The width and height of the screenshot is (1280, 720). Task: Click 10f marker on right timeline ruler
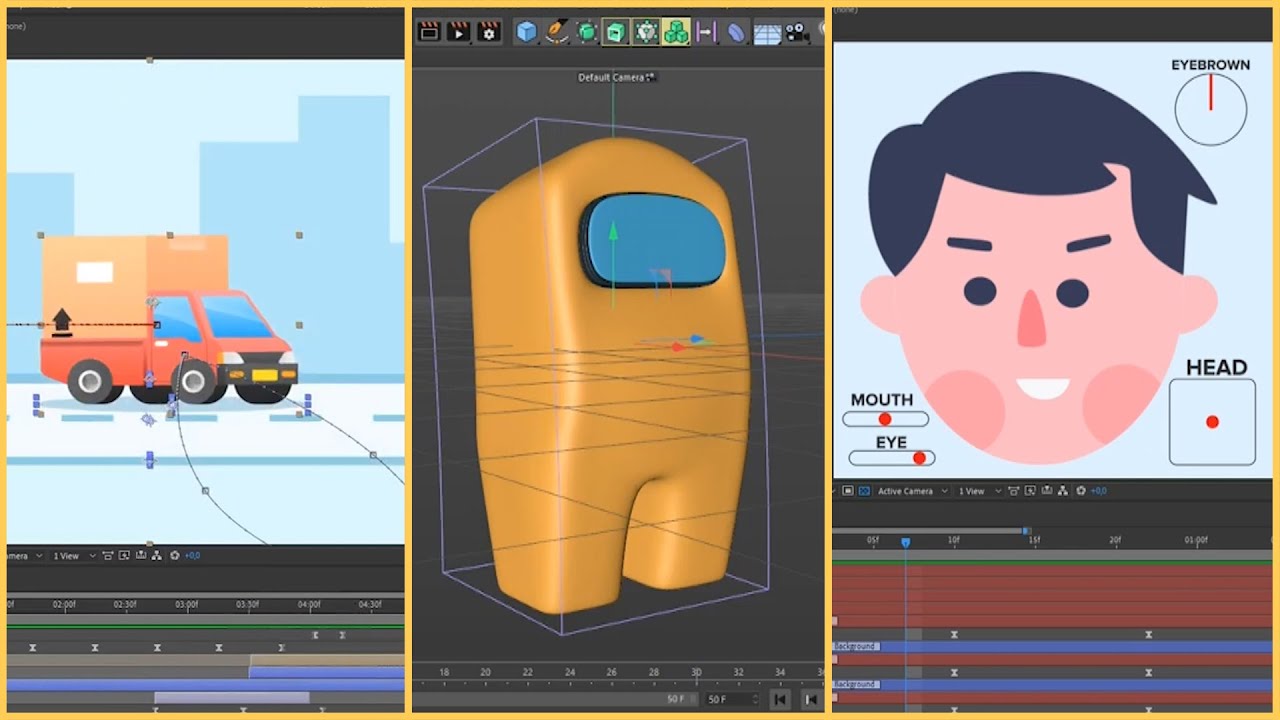click(954, 540)
